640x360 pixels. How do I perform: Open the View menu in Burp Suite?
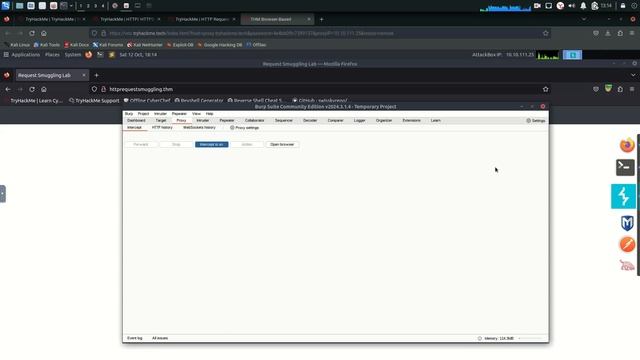[196, 114]
